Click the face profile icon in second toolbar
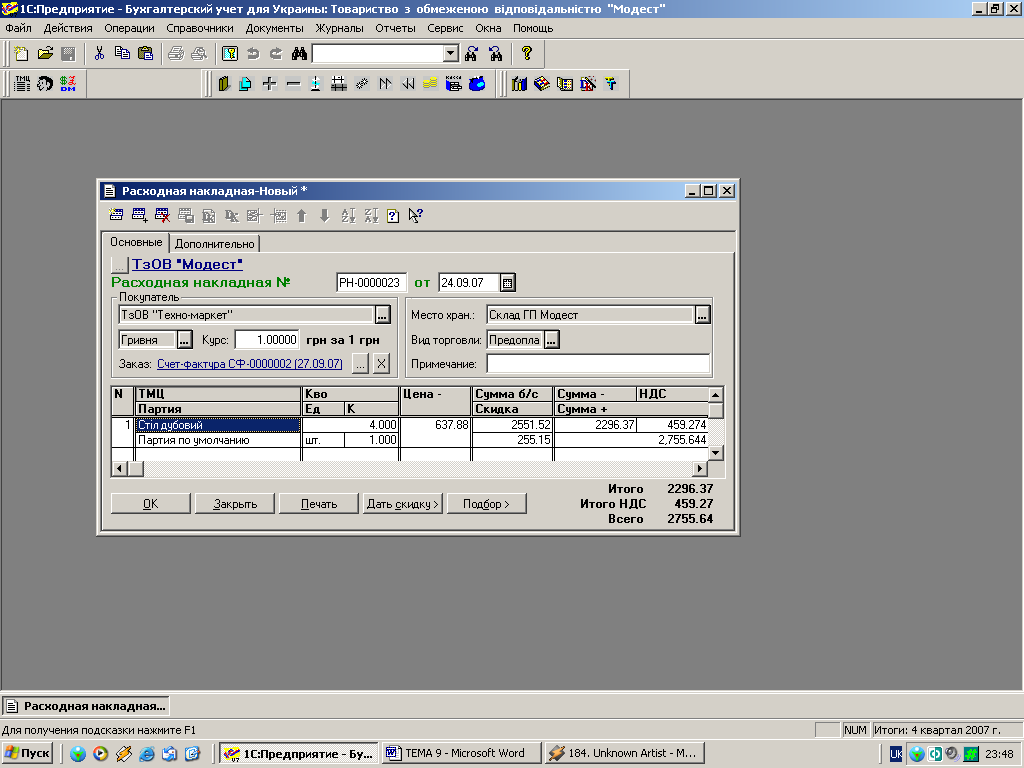Viewport: 1024px width, 768px height. pyautogui.click(x=44, y=84)
